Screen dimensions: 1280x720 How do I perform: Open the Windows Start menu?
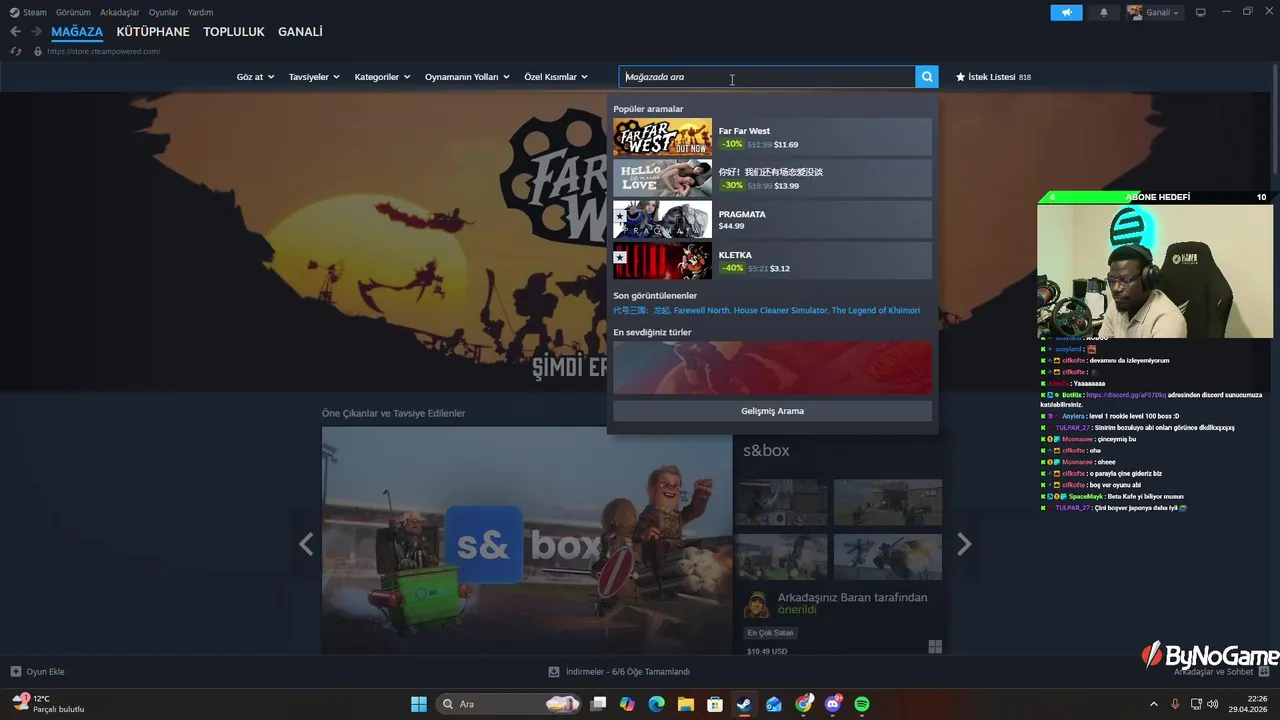click(419, 704)
